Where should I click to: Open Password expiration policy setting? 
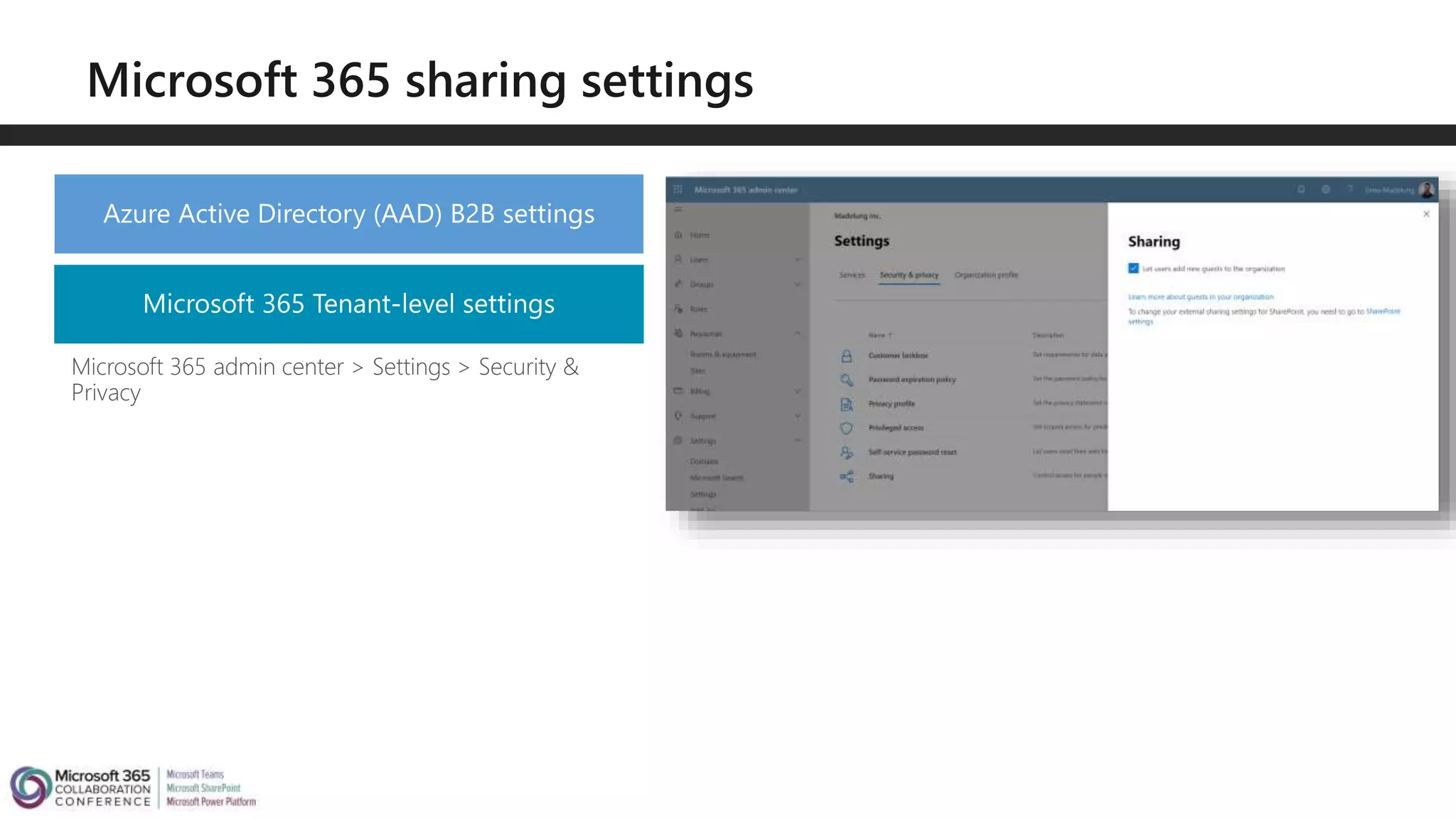click(x=912, y=380)
